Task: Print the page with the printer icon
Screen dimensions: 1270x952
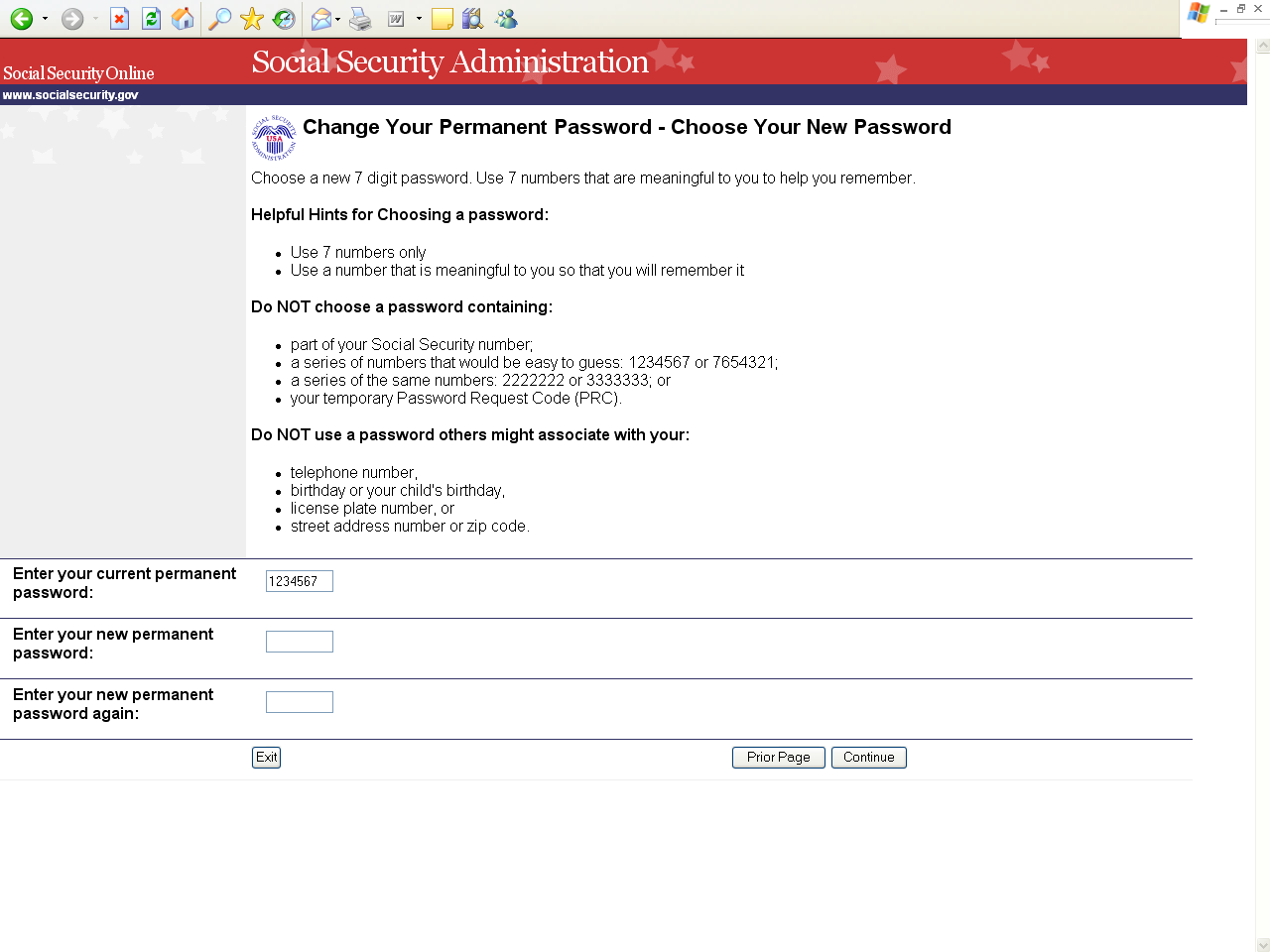Action: click(x=360, y=19)
